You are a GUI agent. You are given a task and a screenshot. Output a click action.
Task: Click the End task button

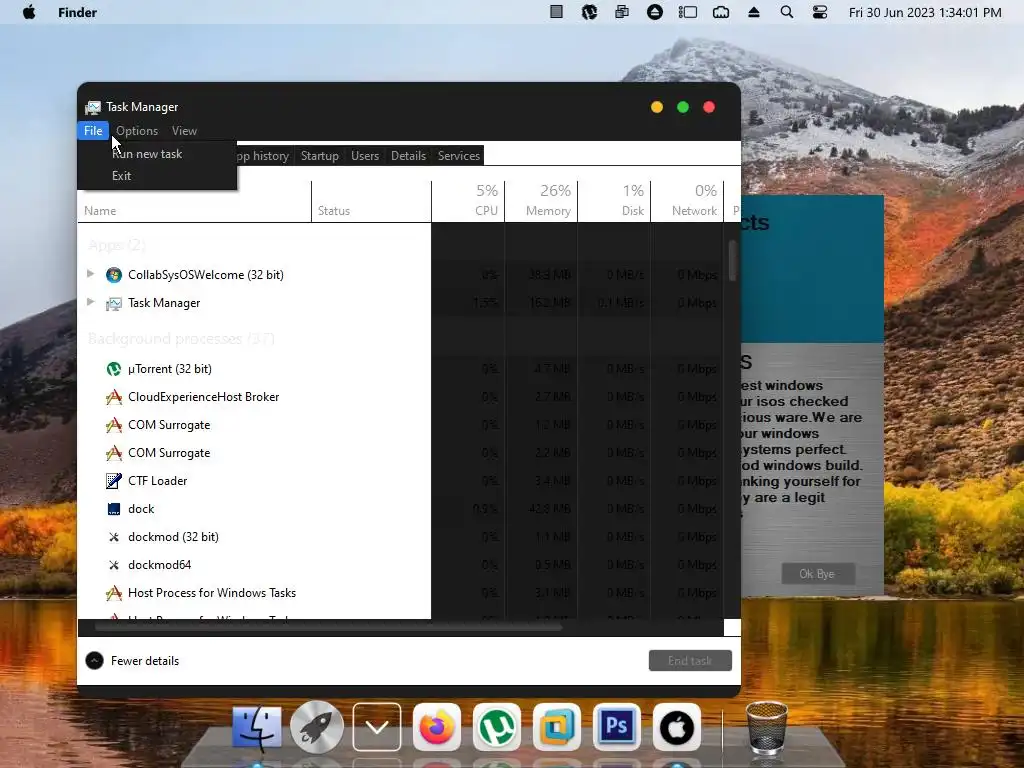[x=690, y=661]
